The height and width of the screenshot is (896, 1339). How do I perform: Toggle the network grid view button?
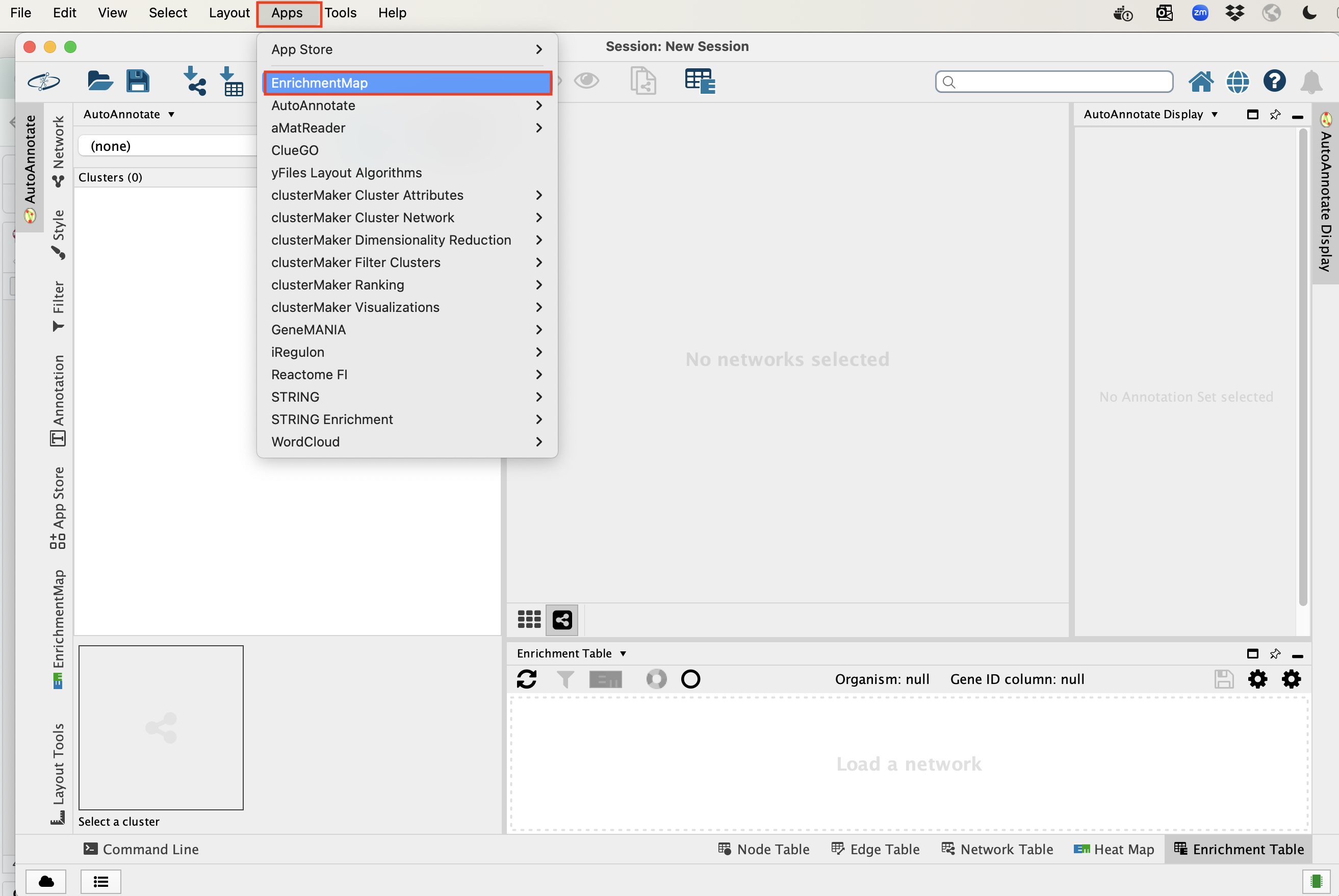(529, 619)
